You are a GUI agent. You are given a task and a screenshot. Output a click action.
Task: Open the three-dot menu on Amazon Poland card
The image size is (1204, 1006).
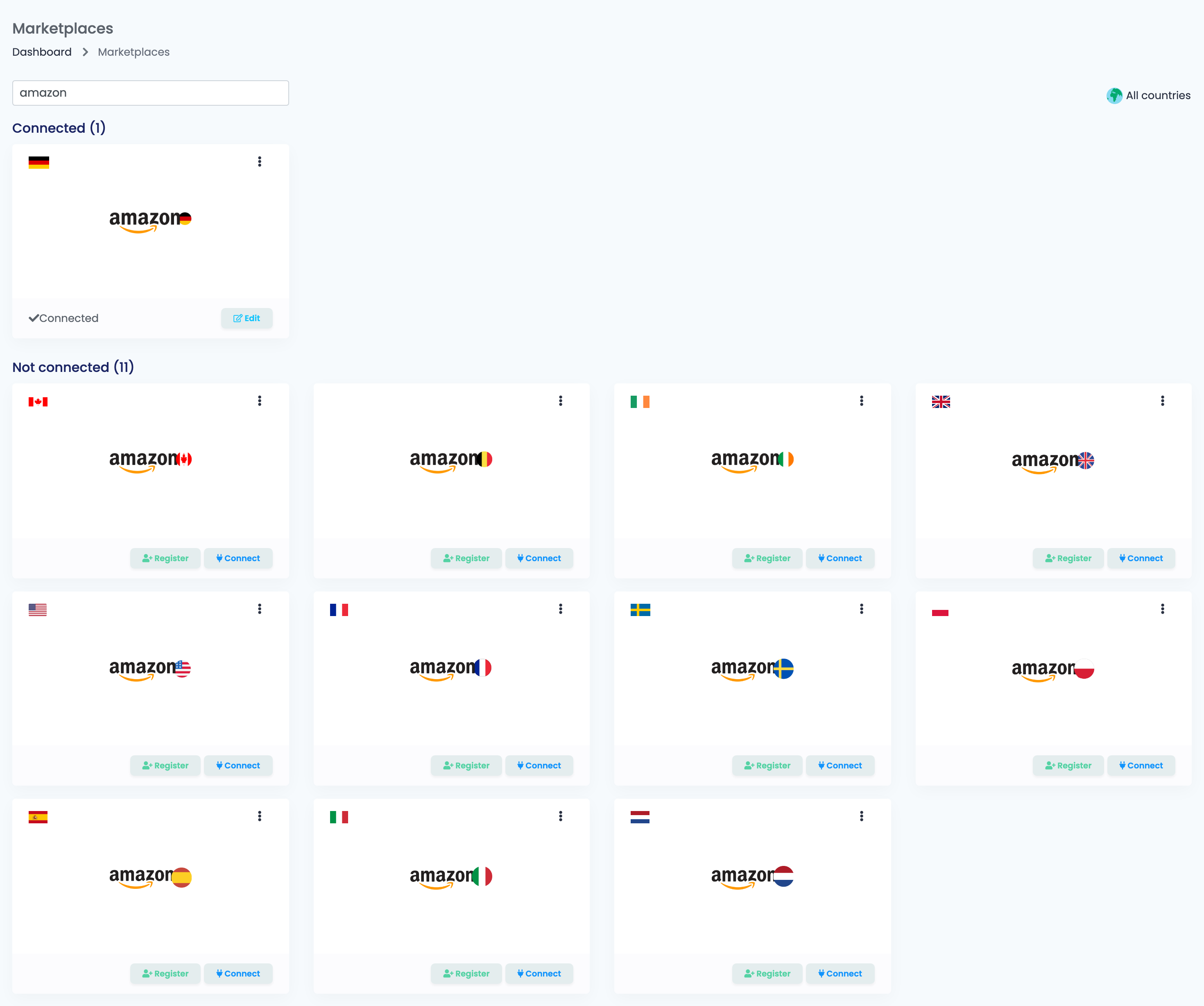(1163, 609)
